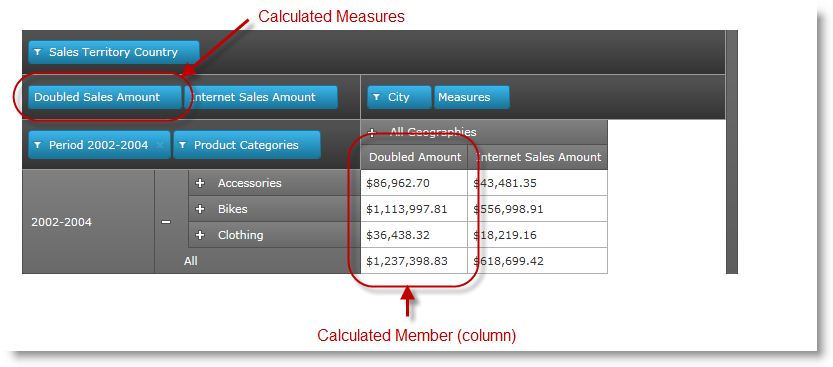
Task: Select cell $36,438.32
Action: click(414, 235)
